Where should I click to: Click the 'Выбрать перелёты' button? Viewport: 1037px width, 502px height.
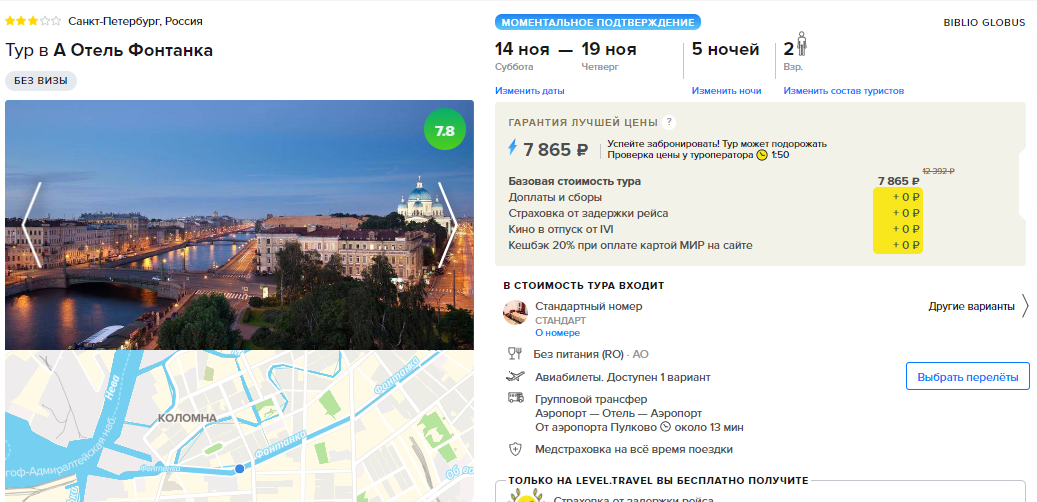(x=968, y=376)
